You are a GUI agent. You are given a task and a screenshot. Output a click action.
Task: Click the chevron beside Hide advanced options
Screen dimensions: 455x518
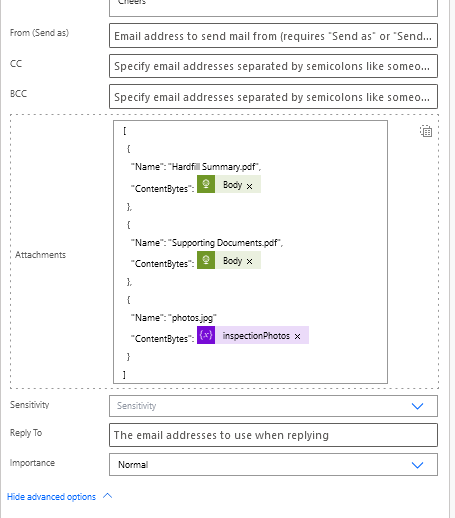pos(107,496)
